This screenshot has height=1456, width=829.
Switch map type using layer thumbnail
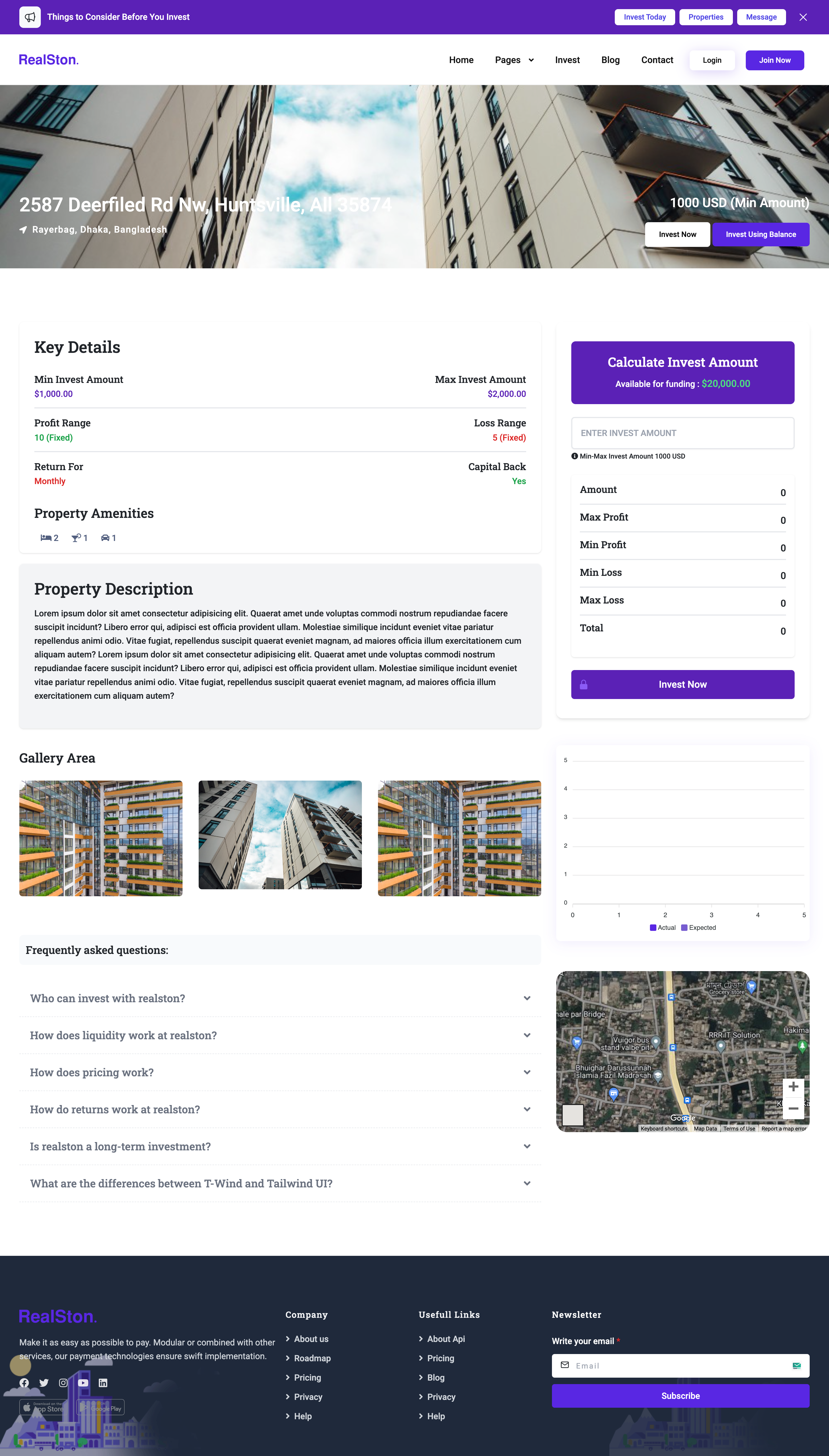(573, 1115)
